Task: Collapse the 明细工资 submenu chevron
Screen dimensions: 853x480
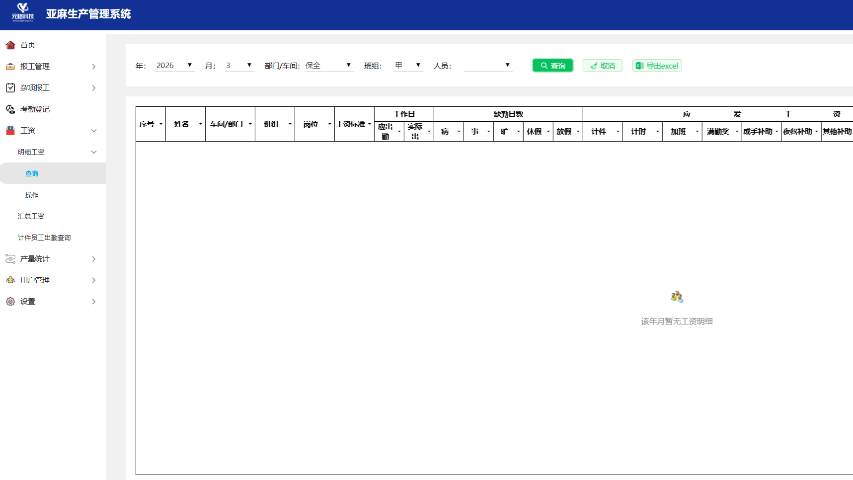Action: tap(93, 152)
